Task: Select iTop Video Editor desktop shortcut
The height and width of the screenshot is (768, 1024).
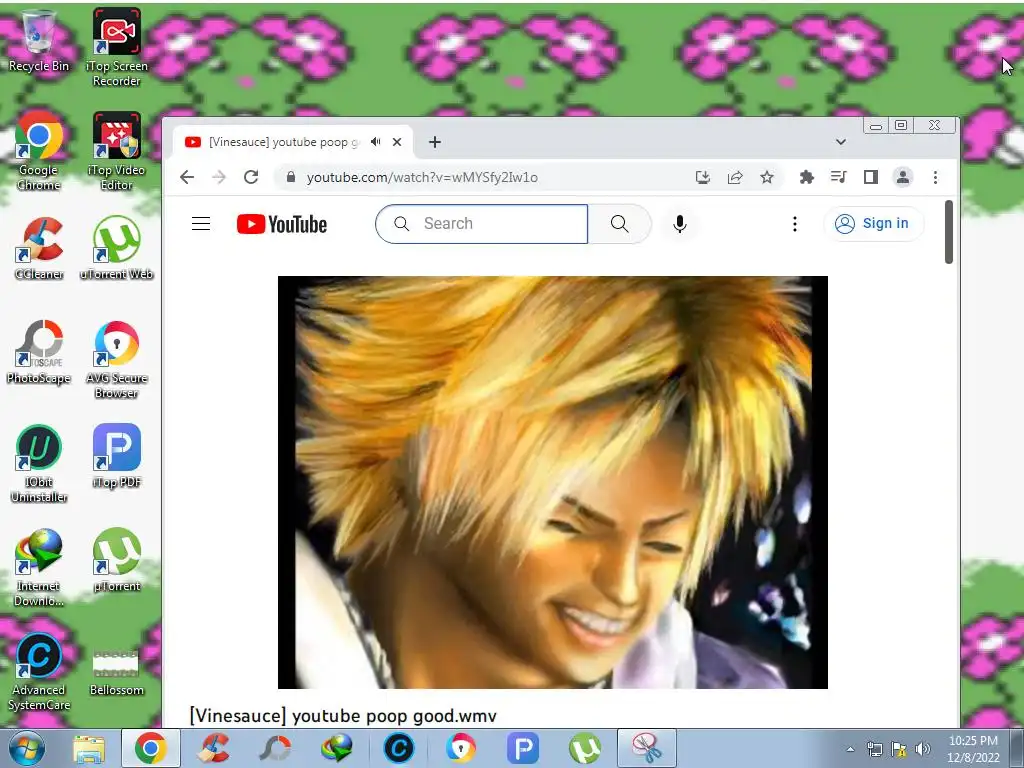Action: [x=116, y=150]
